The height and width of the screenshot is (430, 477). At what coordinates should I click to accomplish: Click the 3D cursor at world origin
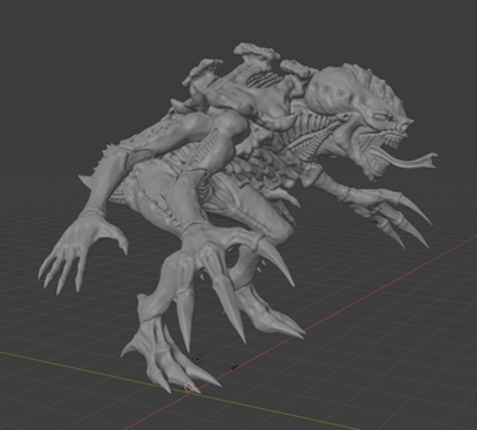[189, 388]
